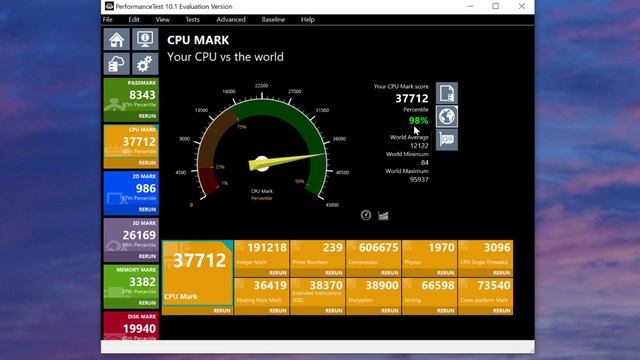Click the Extended Instructions 38370 score
Screen dimensions: 640x360
click(x=326, y=285)
